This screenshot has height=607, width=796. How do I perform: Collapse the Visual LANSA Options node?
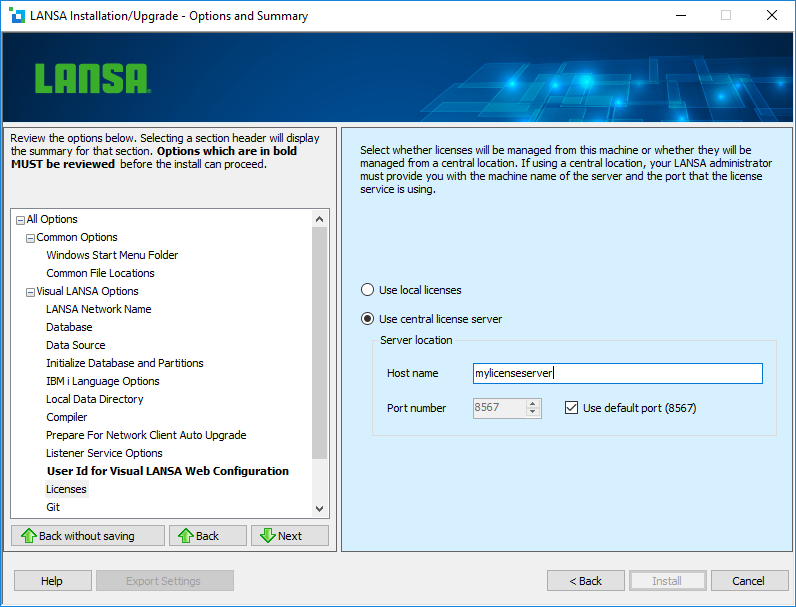(x=30, y=292)
